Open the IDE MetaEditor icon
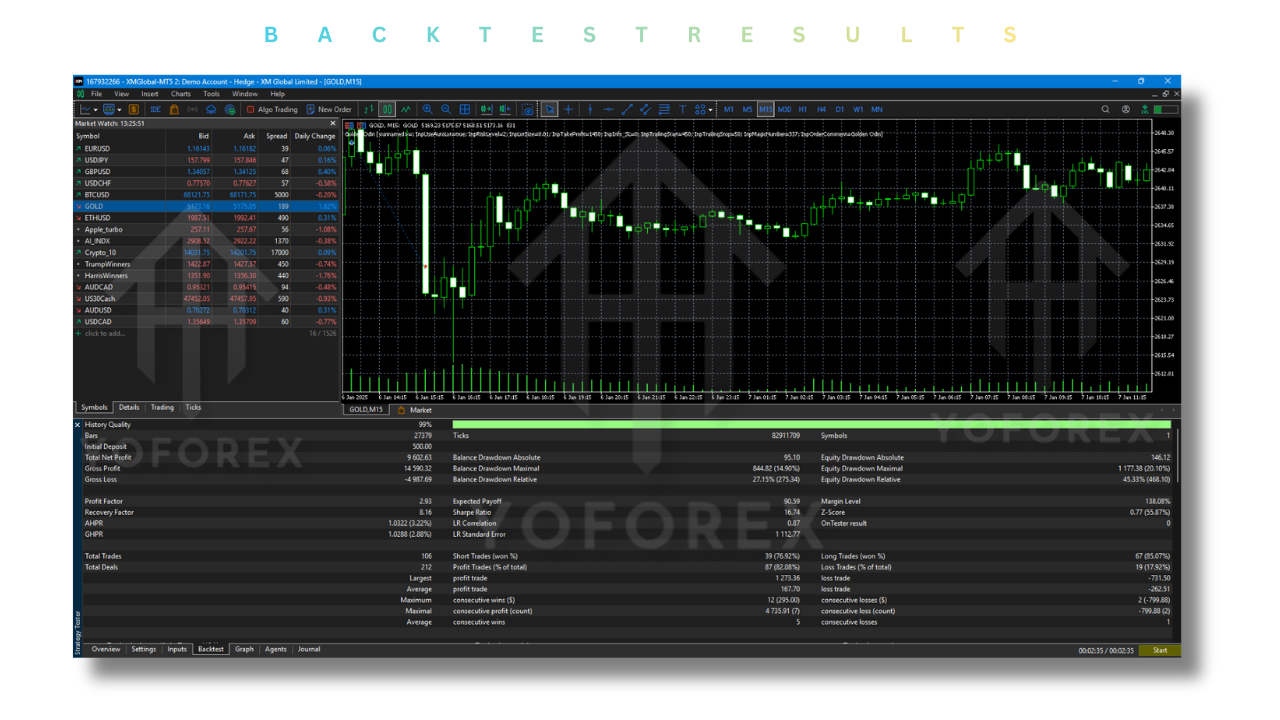 click(x=155, y=109)
